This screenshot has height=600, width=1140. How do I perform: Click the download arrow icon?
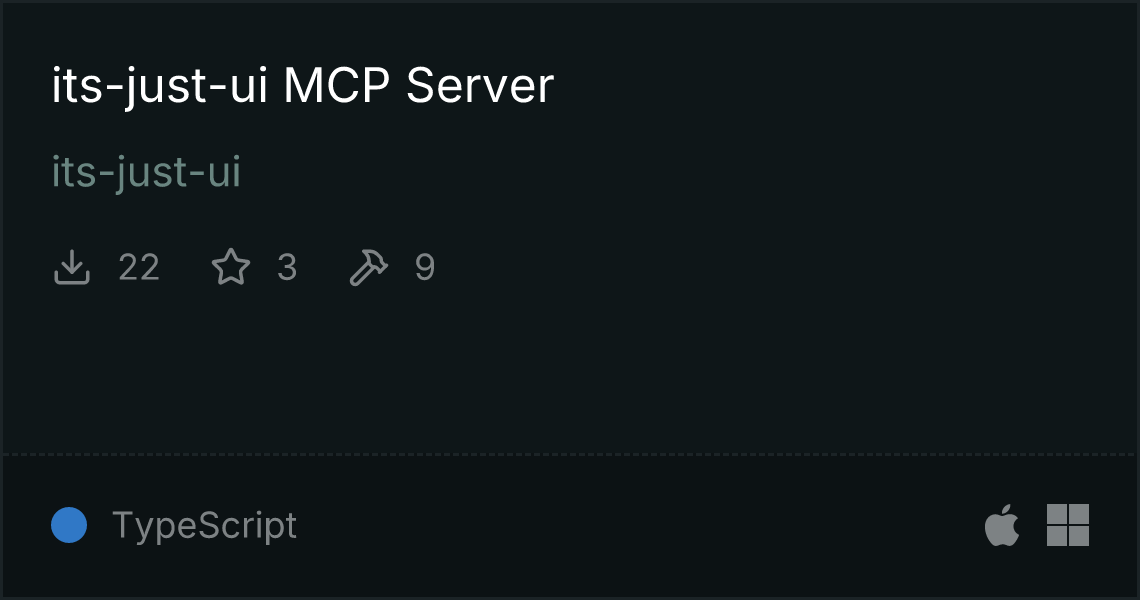(72, 267)
